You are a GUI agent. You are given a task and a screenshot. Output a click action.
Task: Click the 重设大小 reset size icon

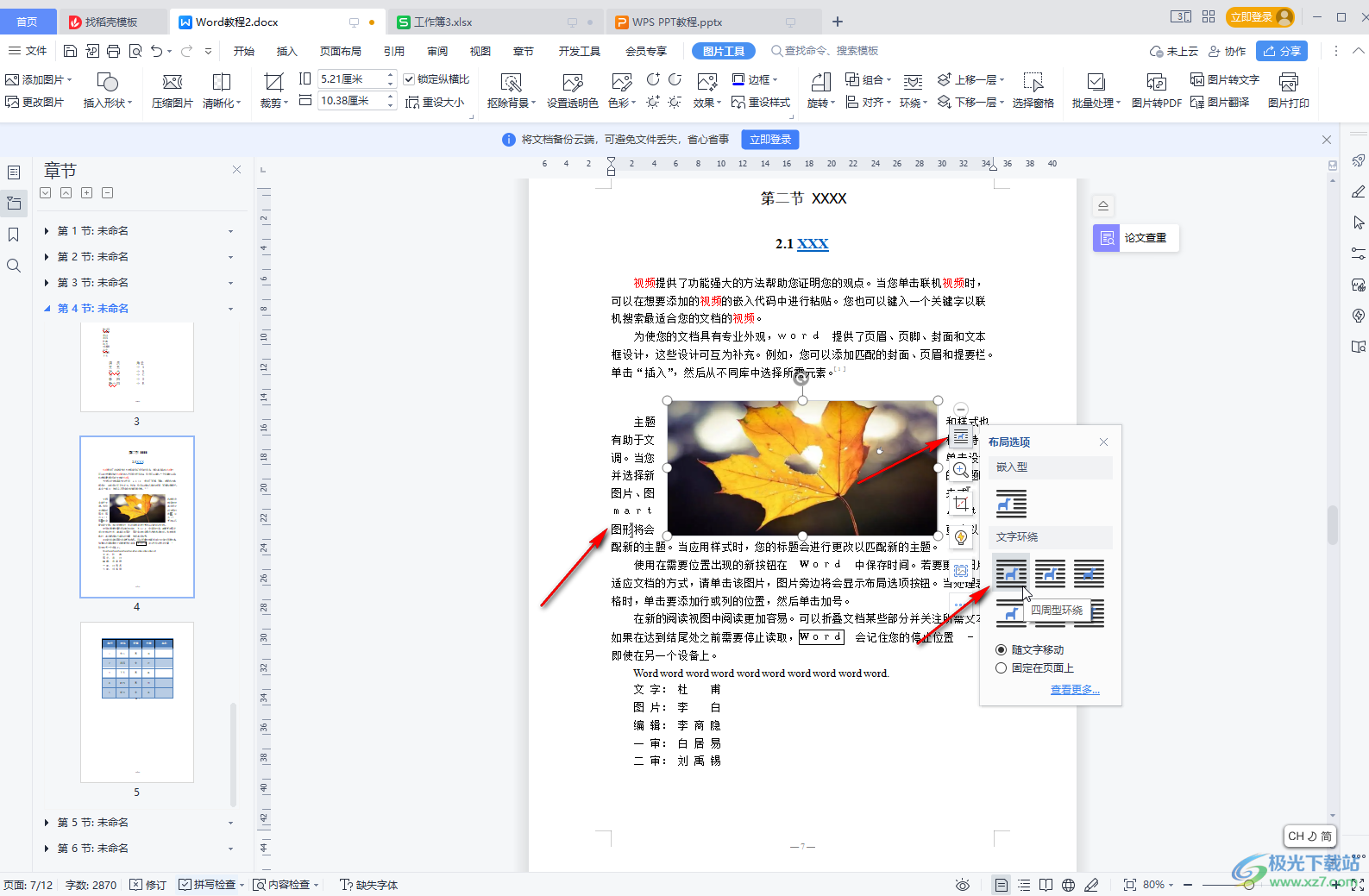435,102
